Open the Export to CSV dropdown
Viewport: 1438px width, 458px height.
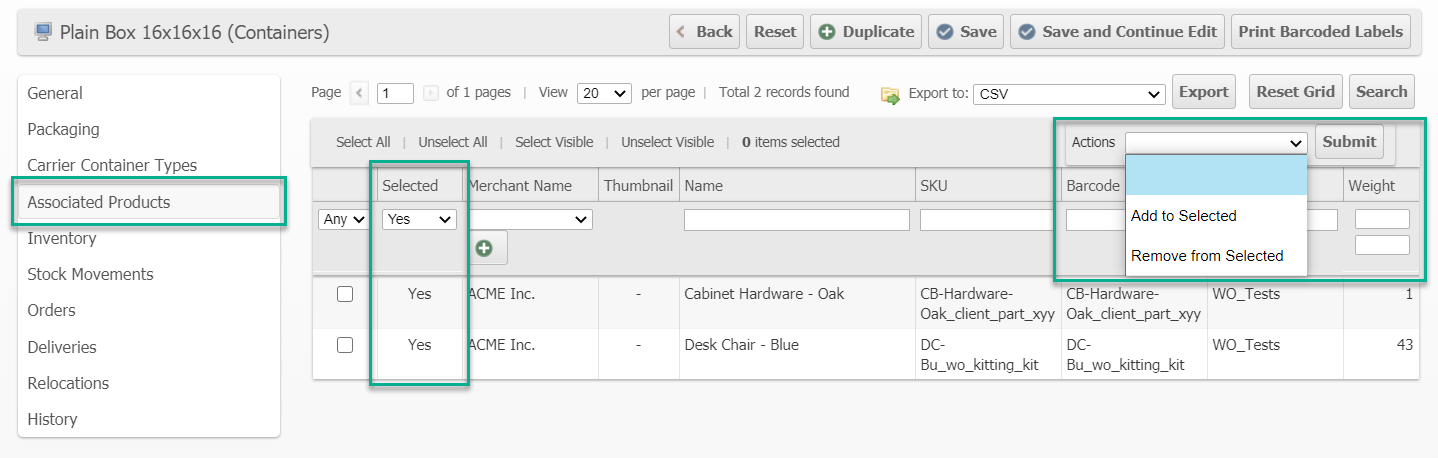point(1068,94)
